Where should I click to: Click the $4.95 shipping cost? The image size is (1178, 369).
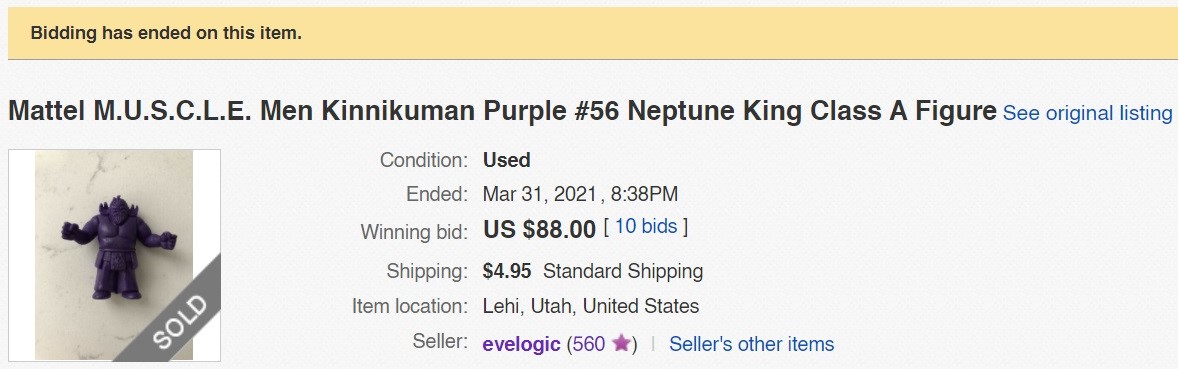coord(507,271)
